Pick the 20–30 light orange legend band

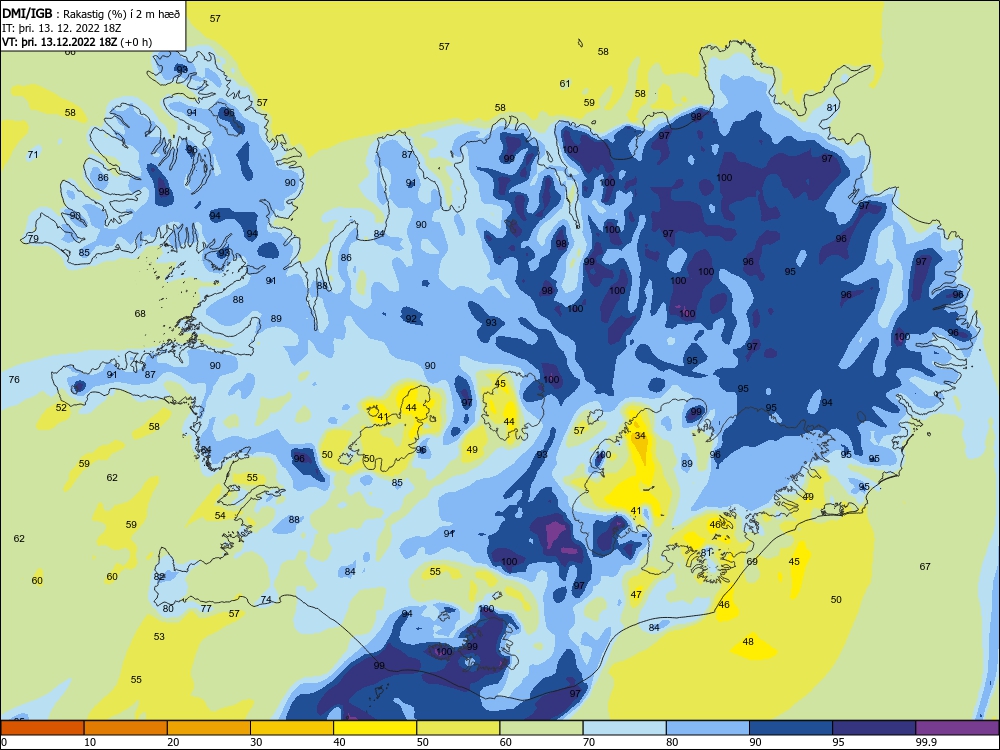209,728
